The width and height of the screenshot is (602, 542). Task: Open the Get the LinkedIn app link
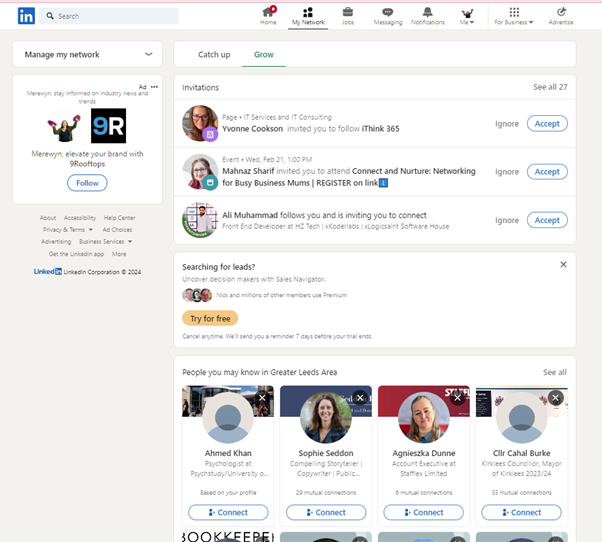(76, 254)
